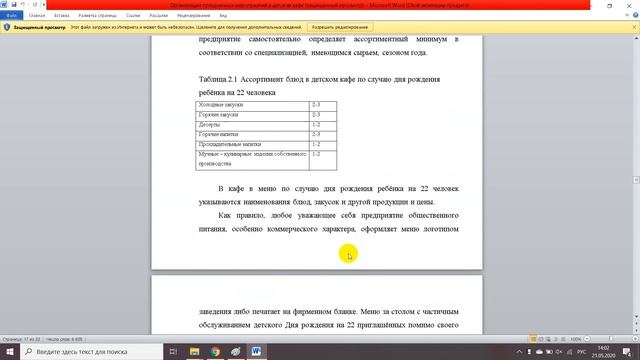Click the zoom in plus button

(x=635, y=339)
